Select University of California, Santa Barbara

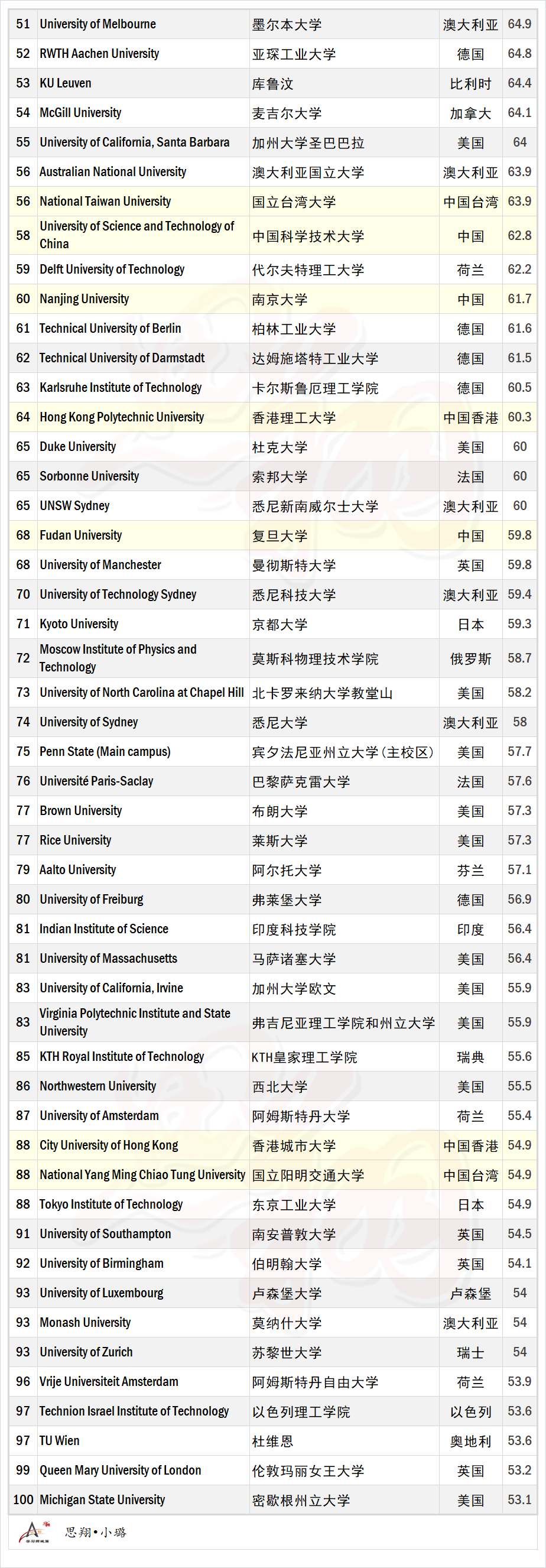(135, 142)
